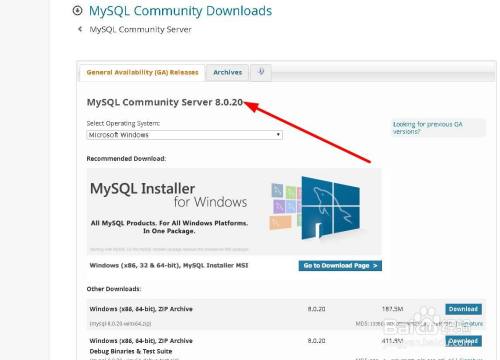Click the back arrow before MySQL Community Server
The width and height of the screenshot is (500, 360).
pyautogui.click(x=80, y=29)
